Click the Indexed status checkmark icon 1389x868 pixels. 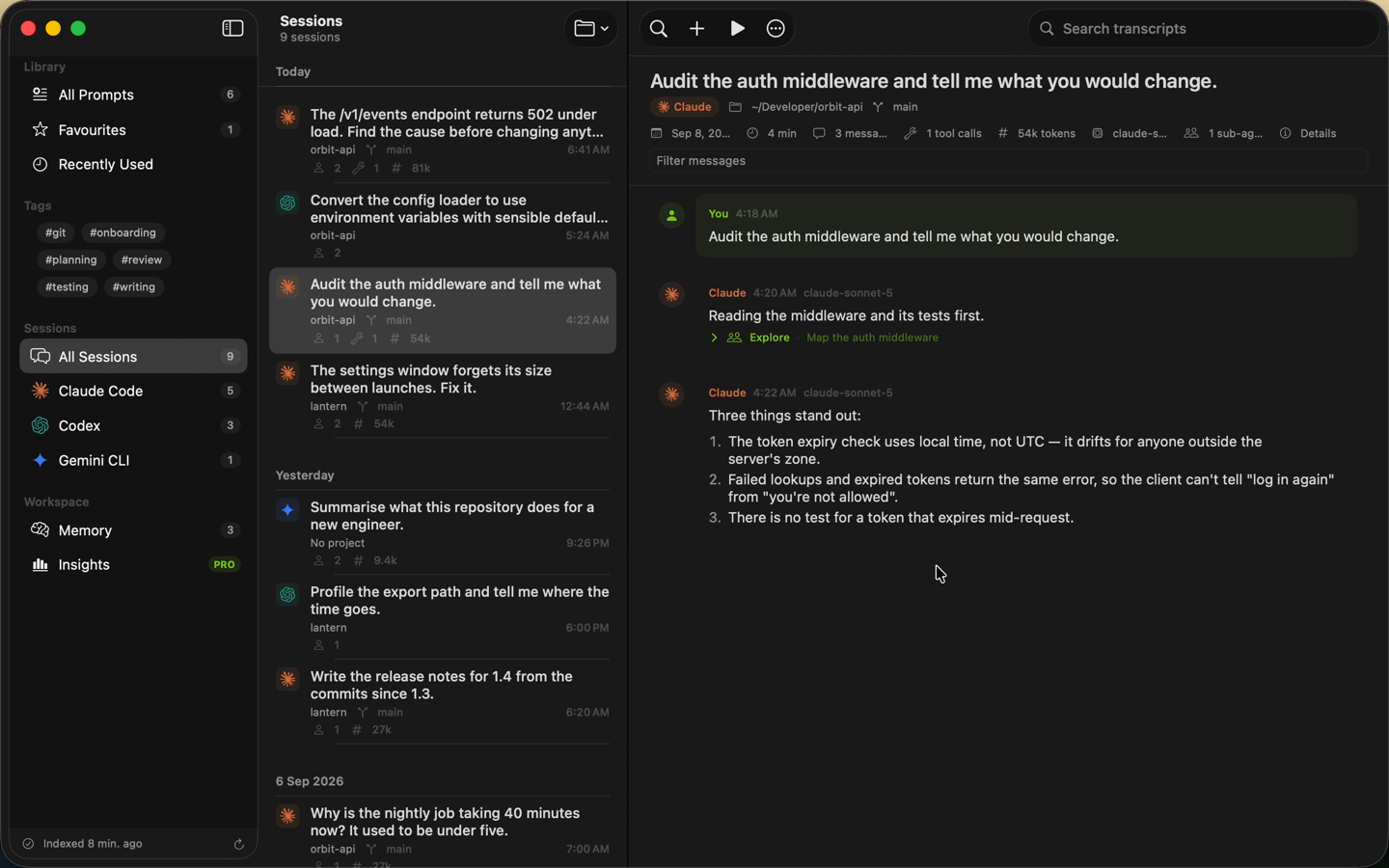coord(28,844)
